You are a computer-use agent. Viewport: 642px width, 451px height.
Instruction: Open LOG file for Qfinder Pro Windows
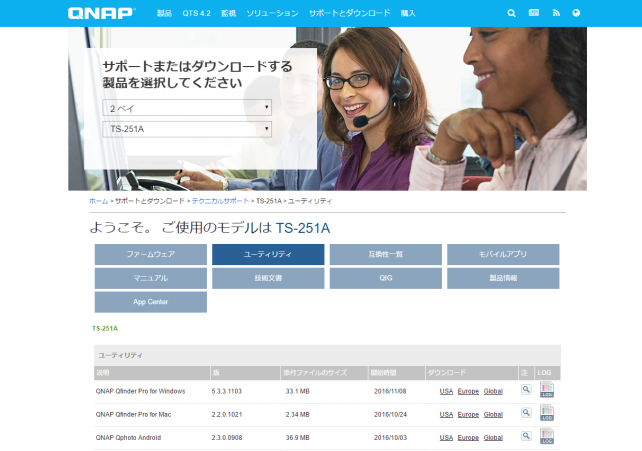click(x=547, y=389)
